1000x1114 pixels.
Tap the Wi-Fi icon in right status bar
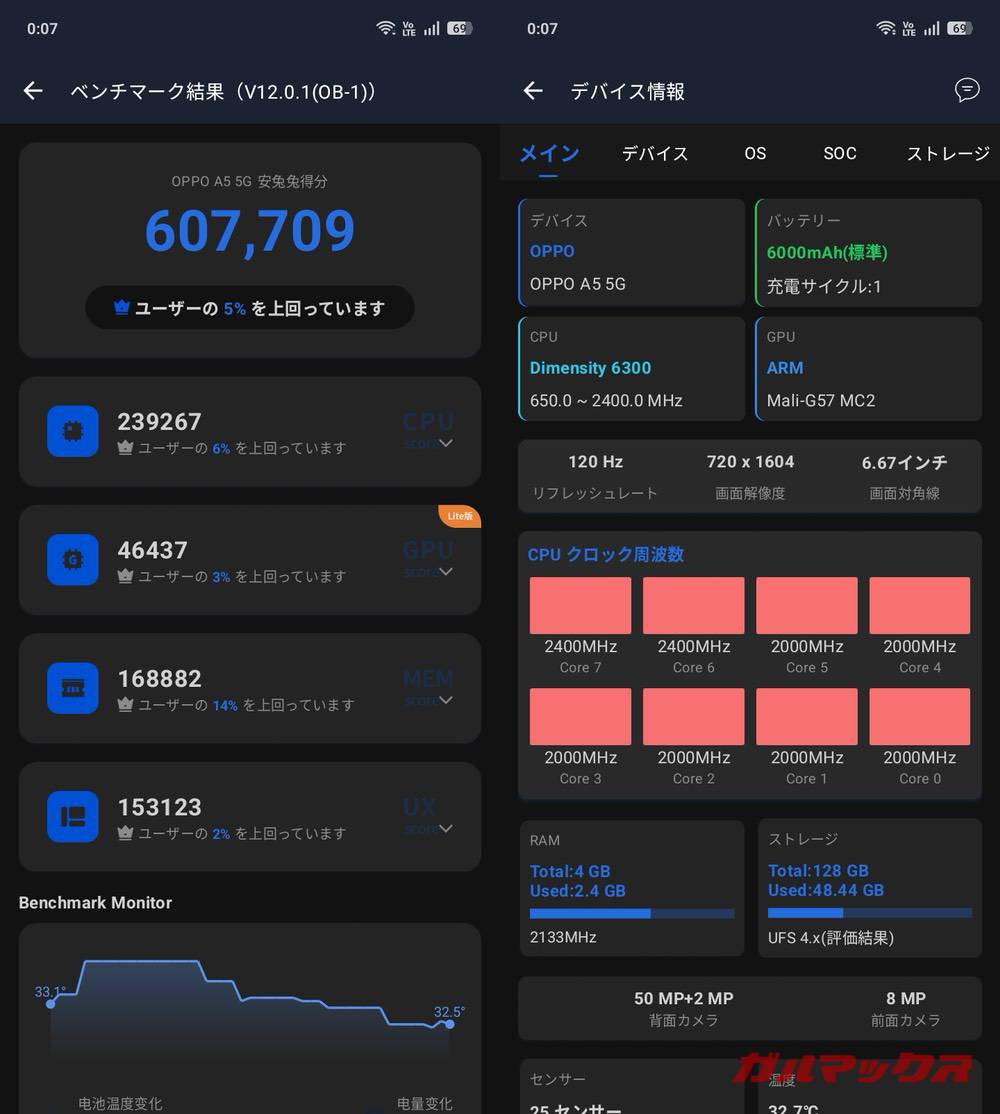point(886,28)
